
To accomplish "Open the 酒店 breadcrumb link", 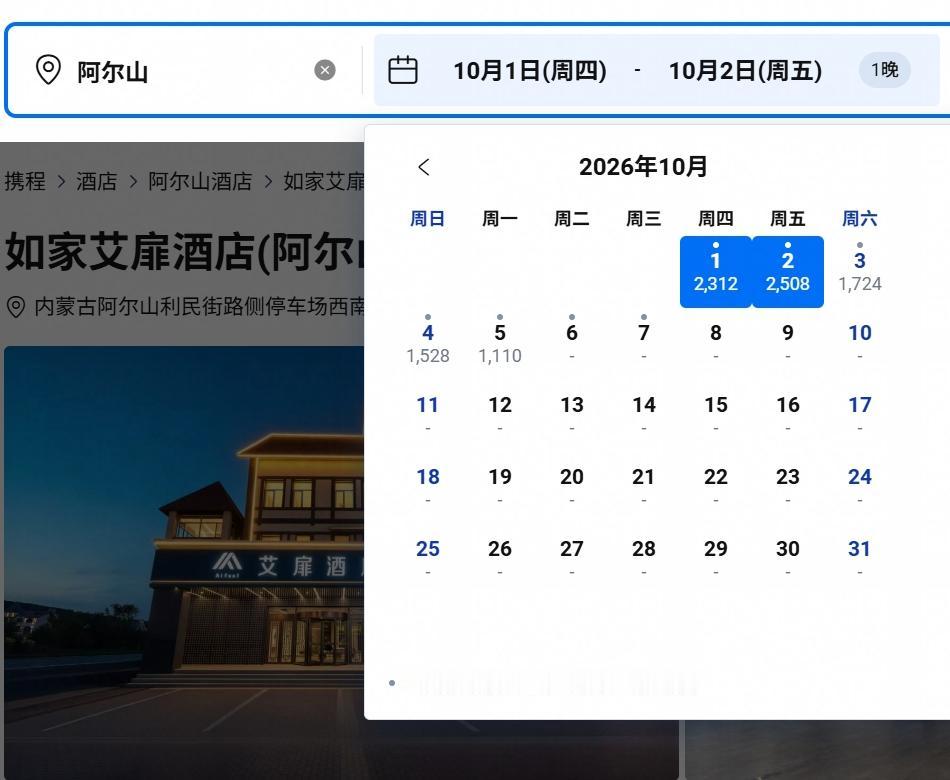I will click(96, 181).
